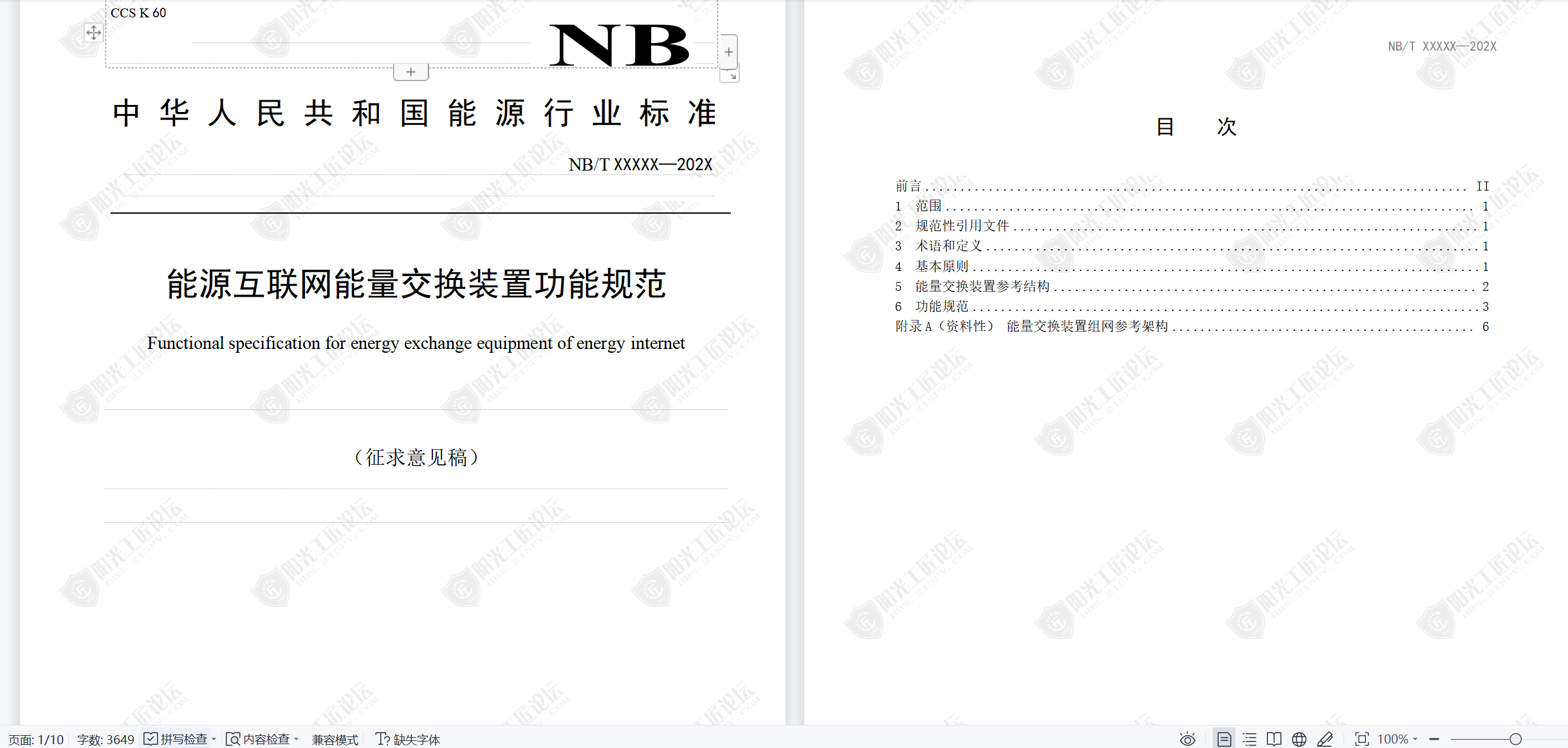Click the CCS K 60 text
1568x748 pixels.
pos(138,13)
